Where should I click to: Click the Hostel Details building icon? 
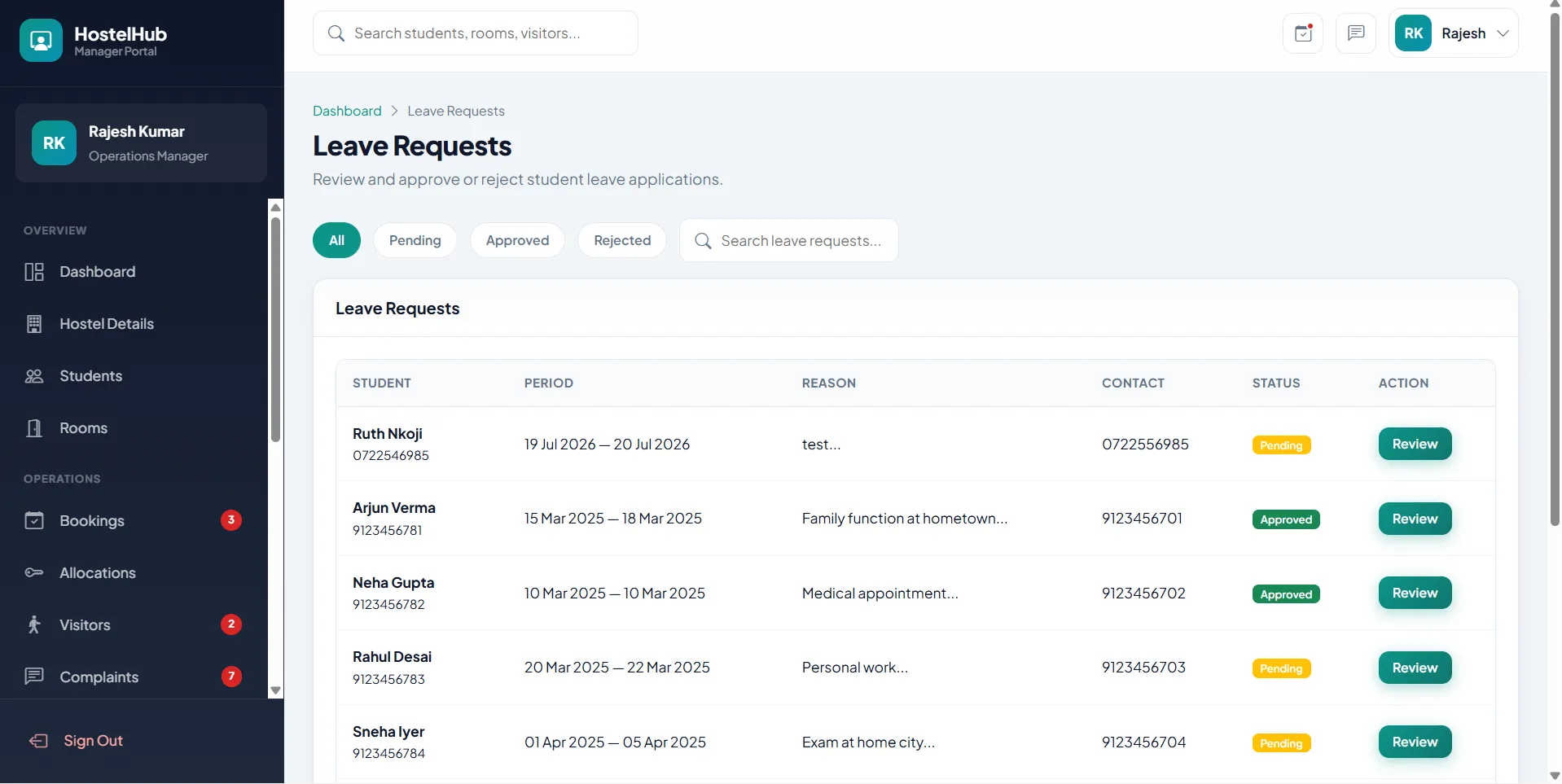pyautogui.click(x=34, y=324)
